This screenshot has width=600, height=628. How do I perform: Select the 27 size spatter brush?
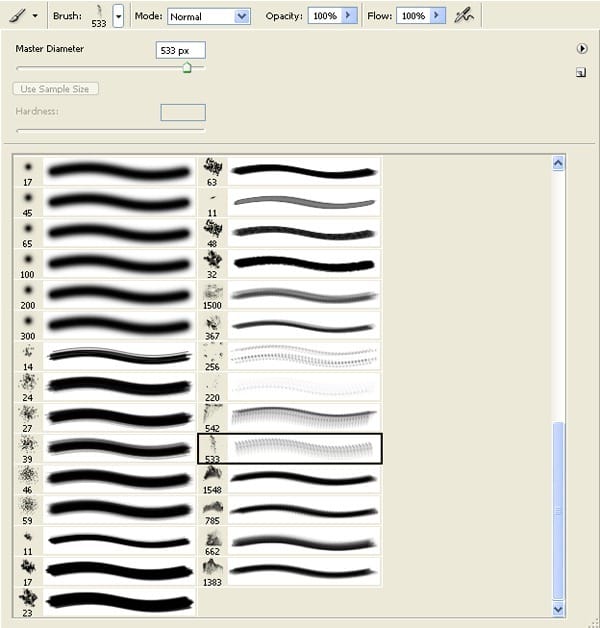pyautogui.click(x=105, y=418)
